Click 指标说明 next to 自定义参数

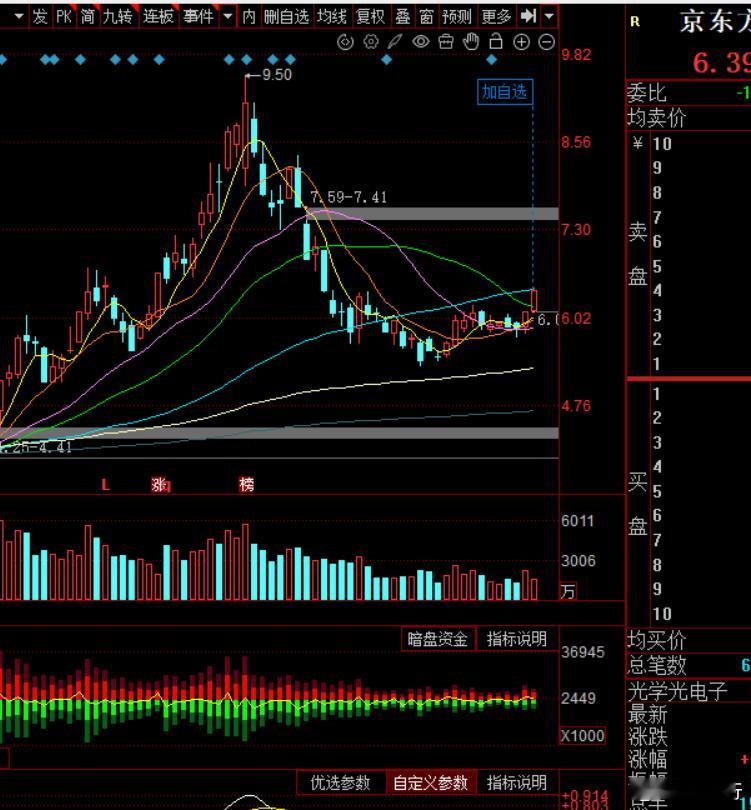tap(517, 783)
